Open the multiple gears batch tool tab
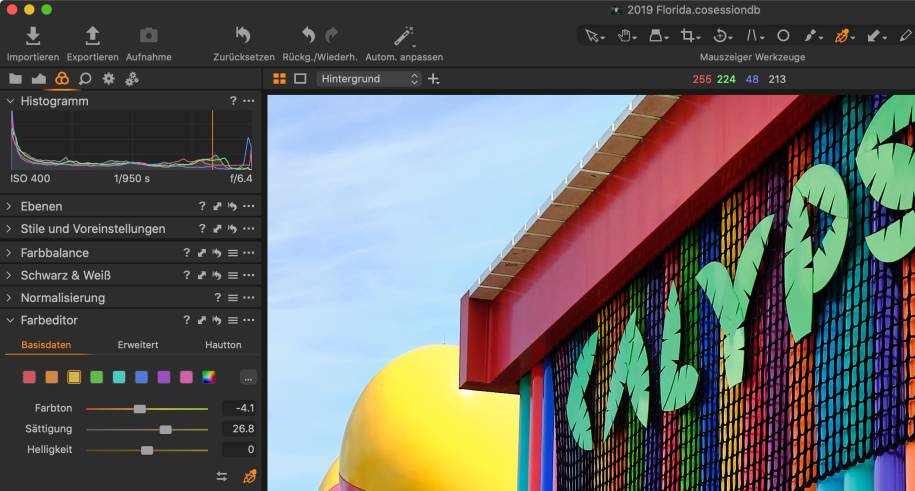 pyautogui.click(x=132, y=79)
